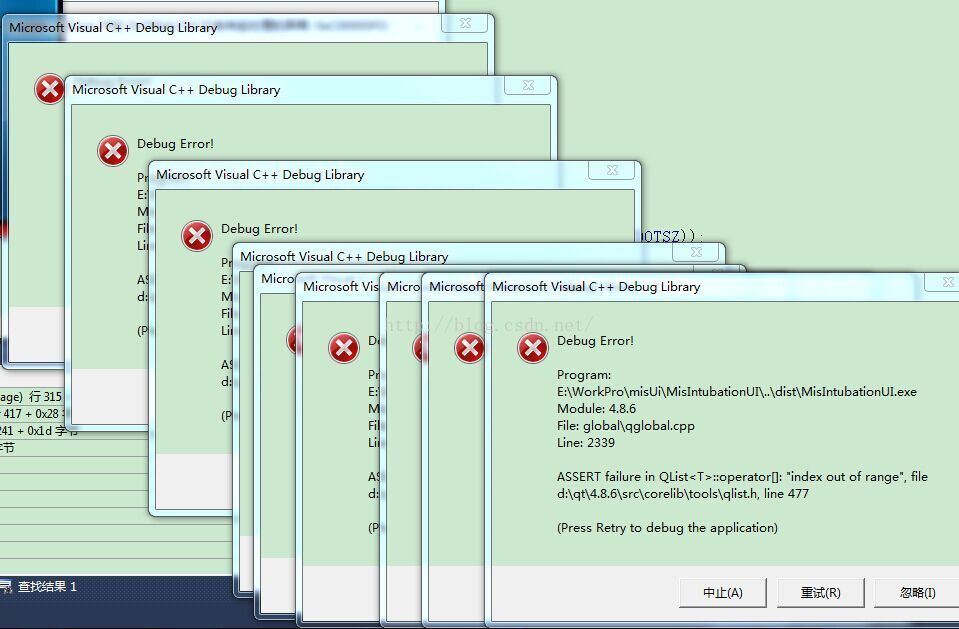Click the error icon in third dialog from back
959x629 pixels.
[197, 236]
